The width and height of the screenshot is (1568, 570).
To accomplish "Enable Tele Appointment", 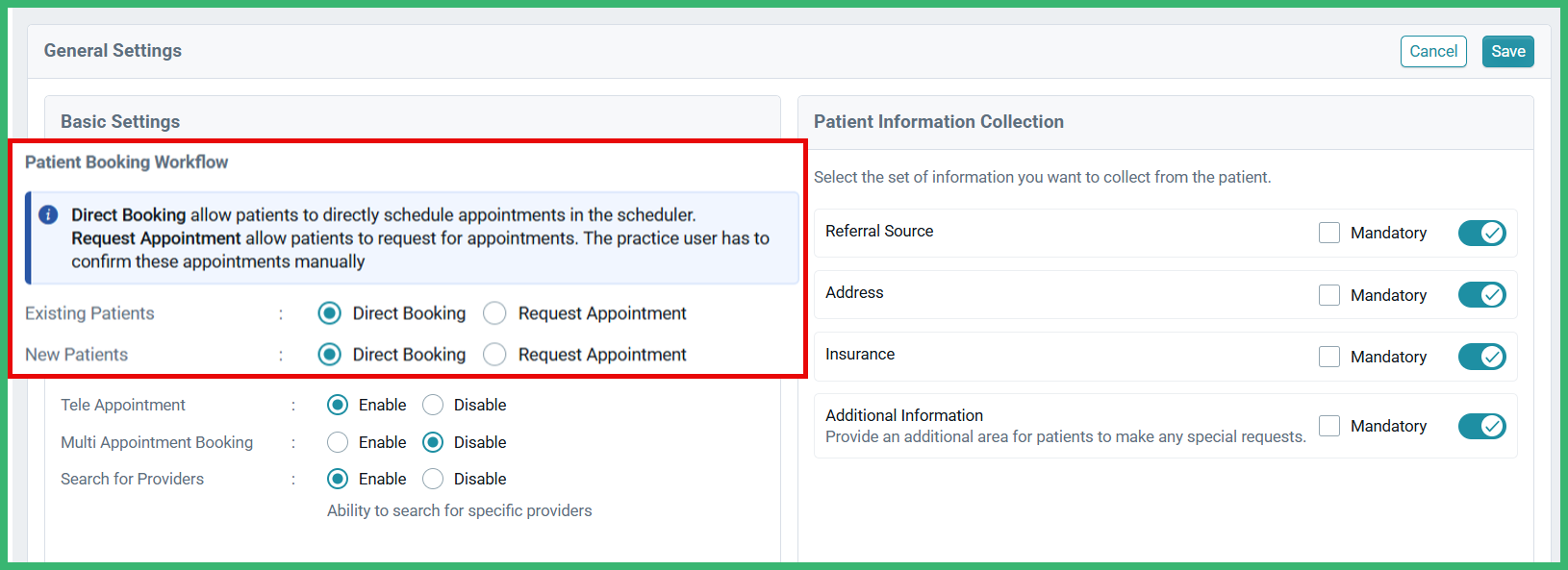I will point(338,405).
